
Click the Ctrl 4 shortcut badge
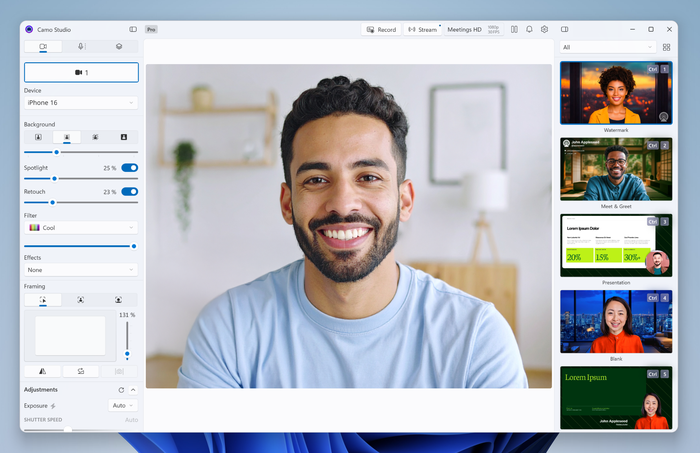point(658,298)
